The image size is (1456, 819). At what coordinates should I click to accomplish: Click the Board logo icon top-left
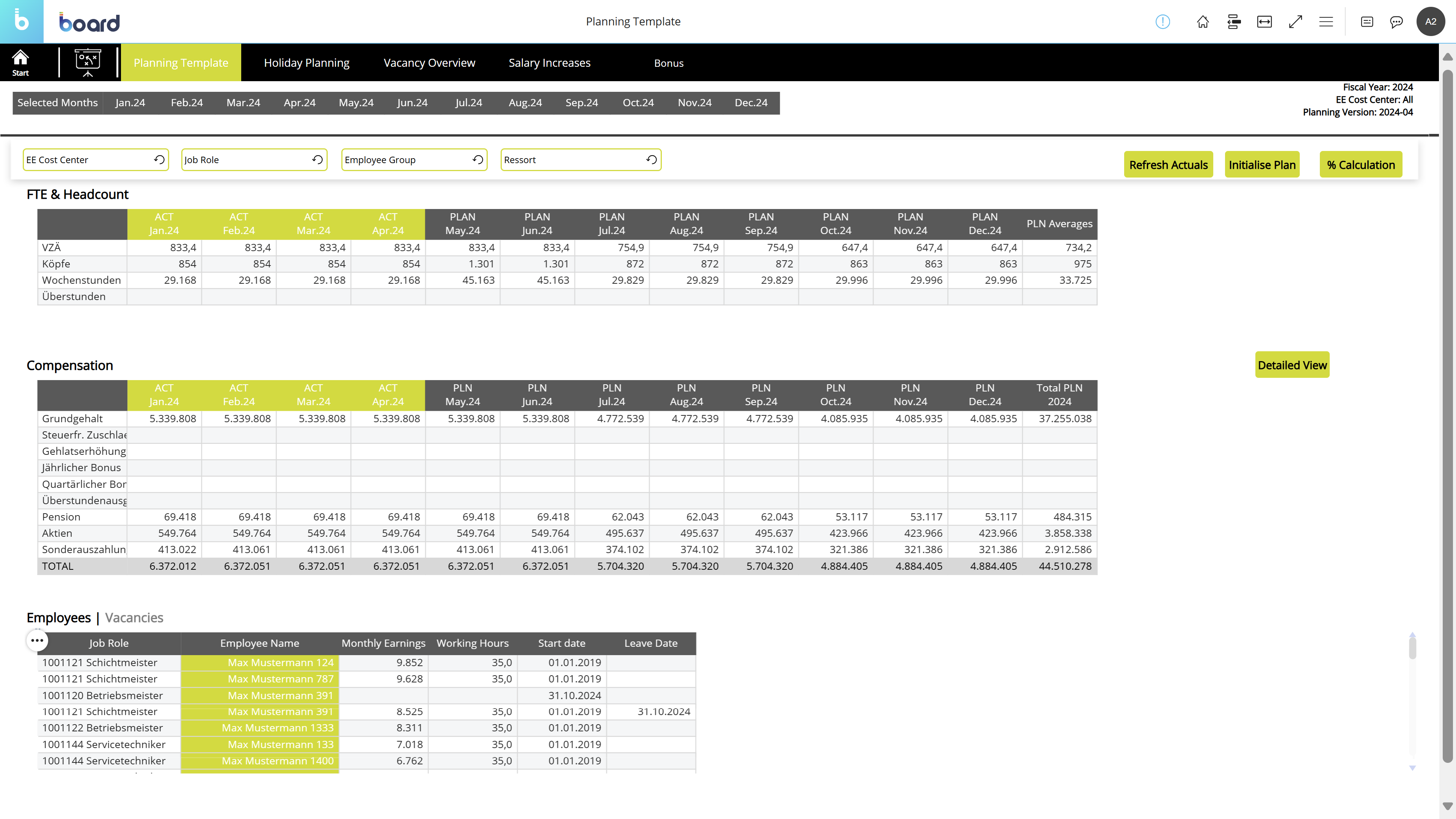(x=22, y=22)
